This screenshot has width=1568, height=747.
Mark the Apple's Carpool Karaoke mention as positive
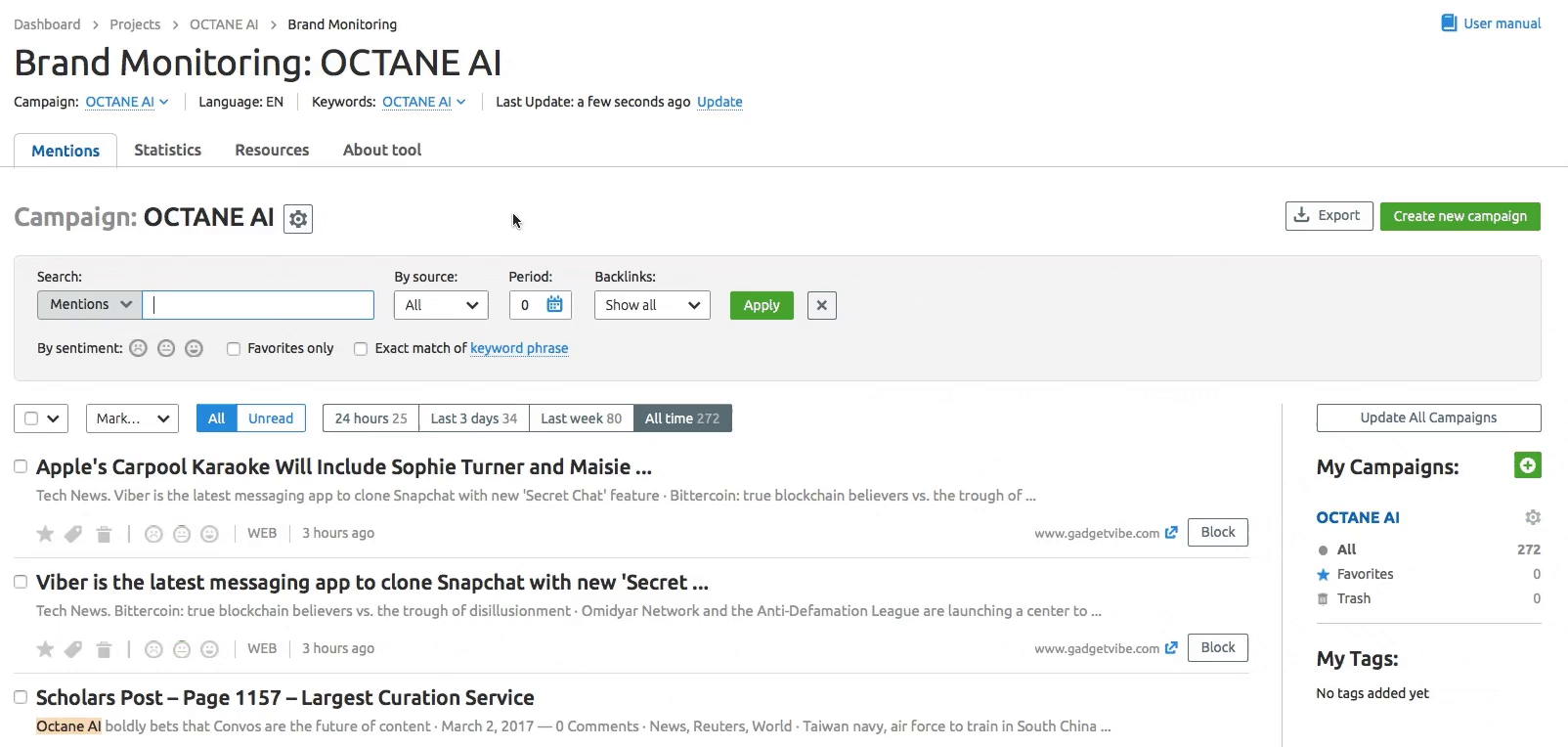pyautogui.click(x=209, y=534)
